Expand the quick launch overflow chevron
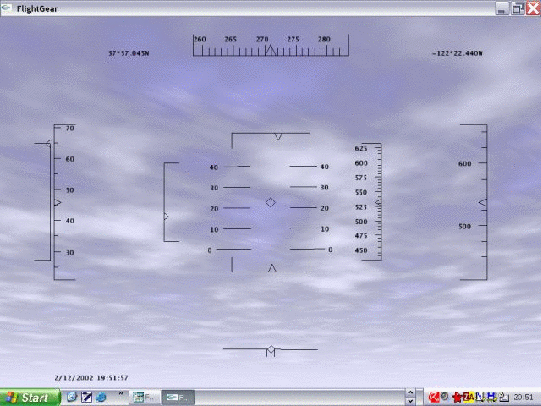The image size is (541, 406). pyautogui.click(x=121, y=394)
